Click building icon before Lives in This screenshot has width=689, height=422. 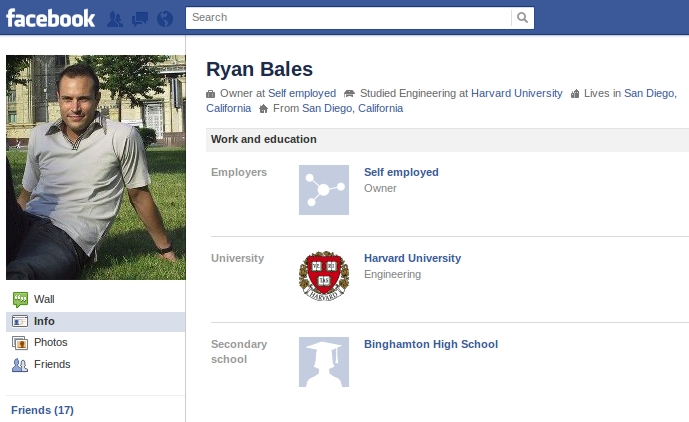coord(575,94)
